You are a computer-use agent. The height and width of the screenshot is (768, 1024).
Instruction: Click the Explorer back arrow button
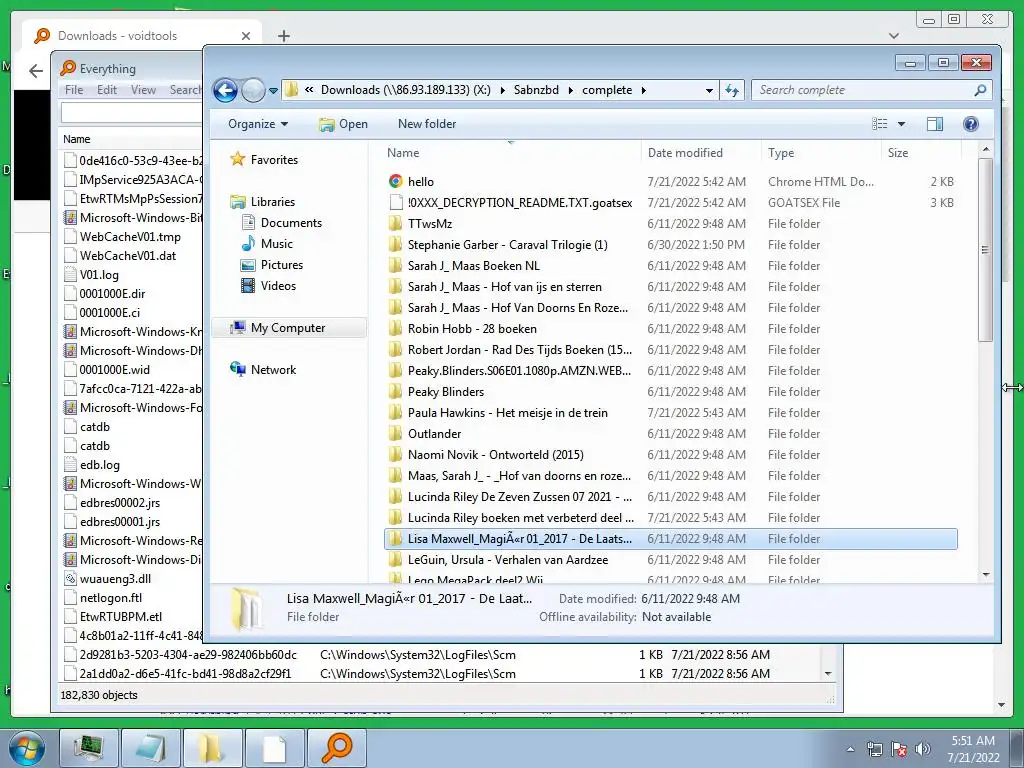click(225, 90)
